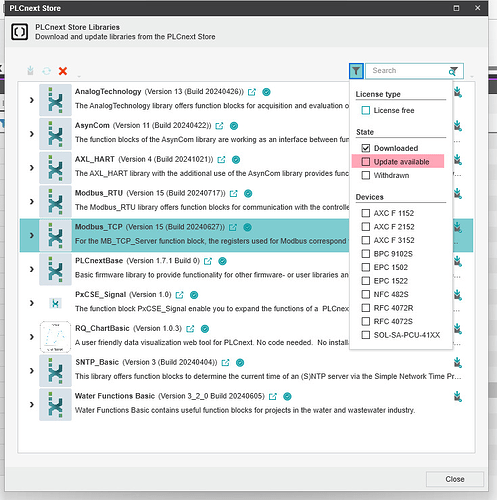
Task: Open PLCnextBase external store link
Action: pyautogui.click(x=208, y=261)
